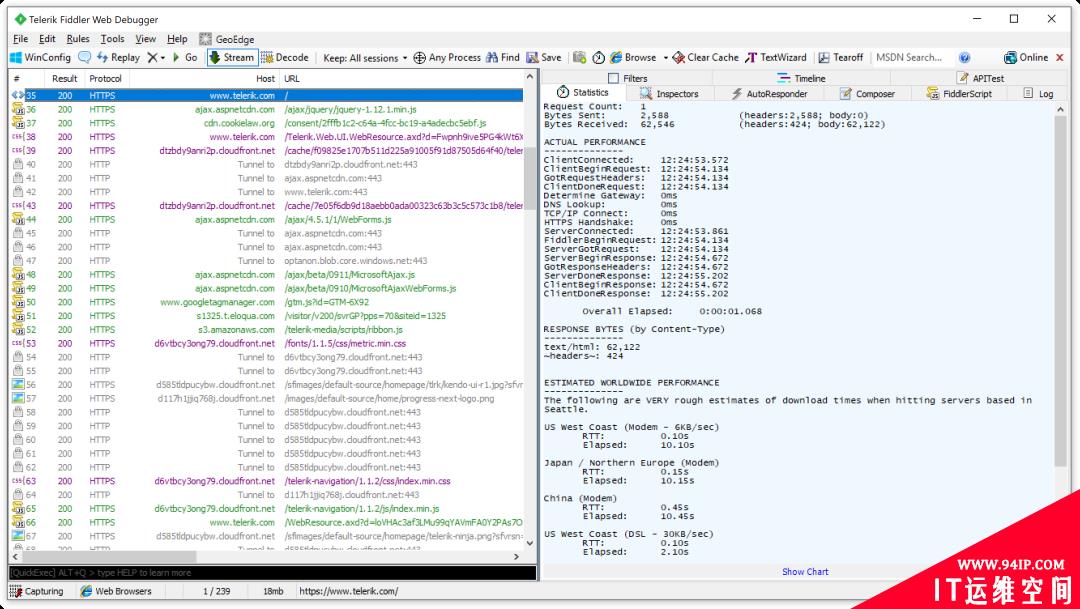
Task: Toggle the Decode option
Action: [x=284, y=58]
